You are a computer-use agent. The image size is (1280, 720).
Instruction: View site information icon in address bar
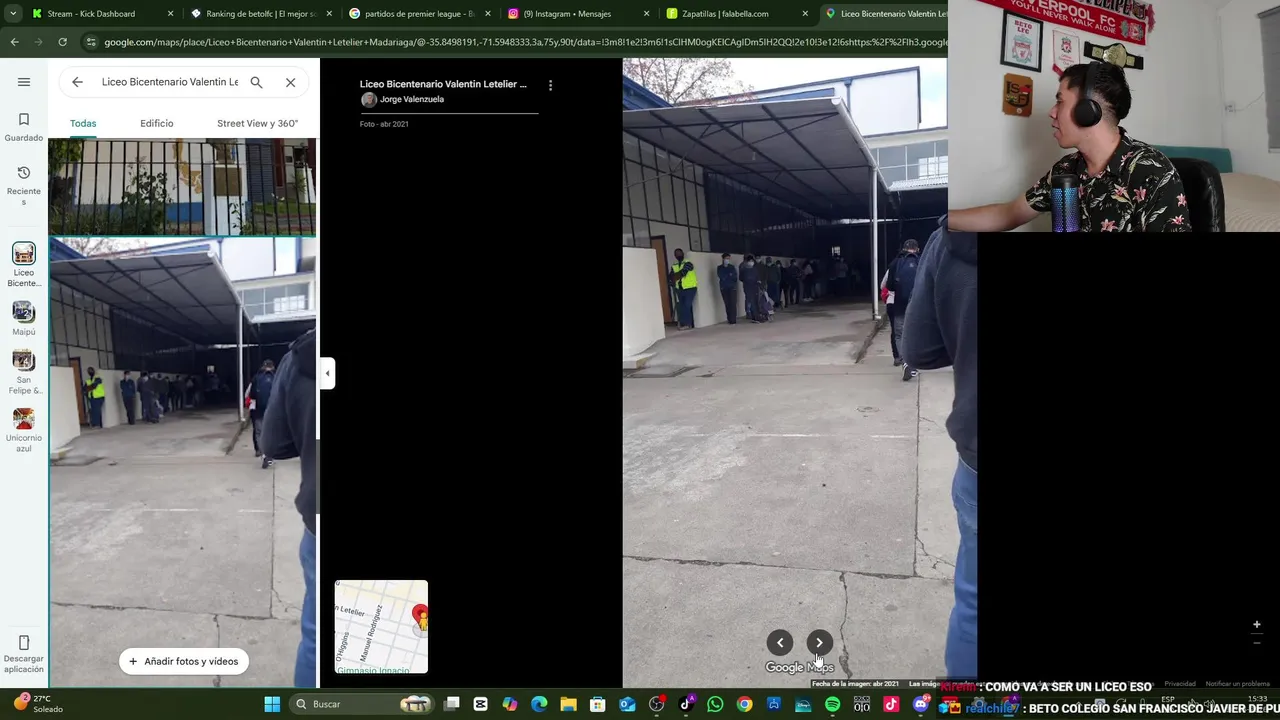pos(91,42)
